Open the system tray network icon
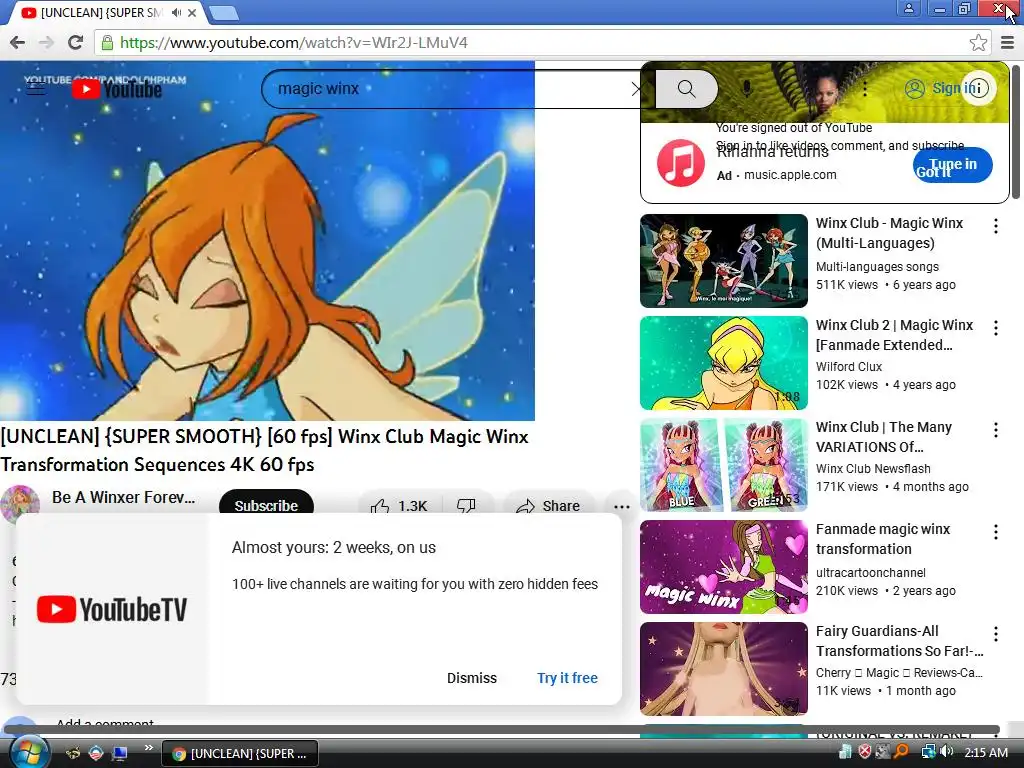Image resolution: width=1024 pixels, height=768 pixels. (x=928, y=752)
